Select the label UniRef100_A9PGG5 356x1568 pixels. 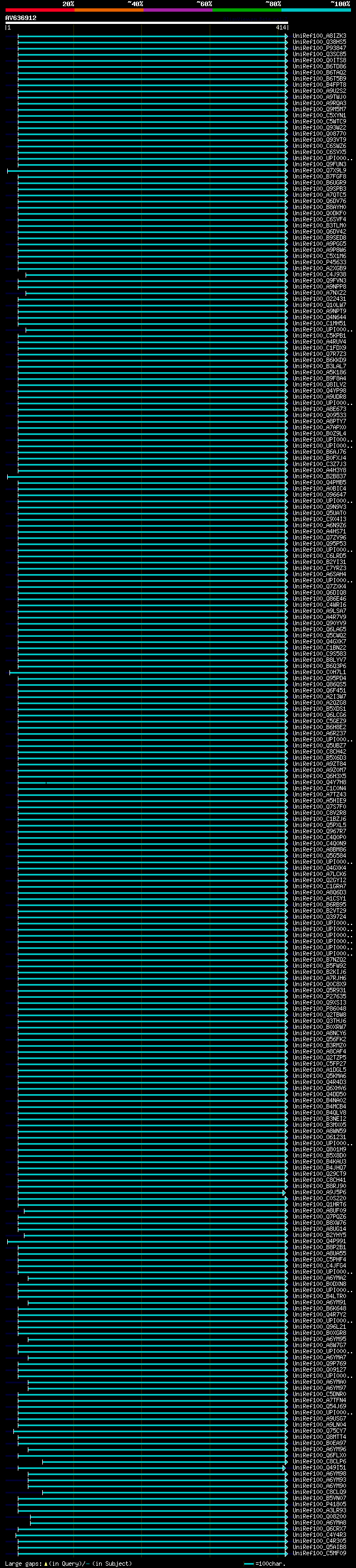click(x=319, y=244)
